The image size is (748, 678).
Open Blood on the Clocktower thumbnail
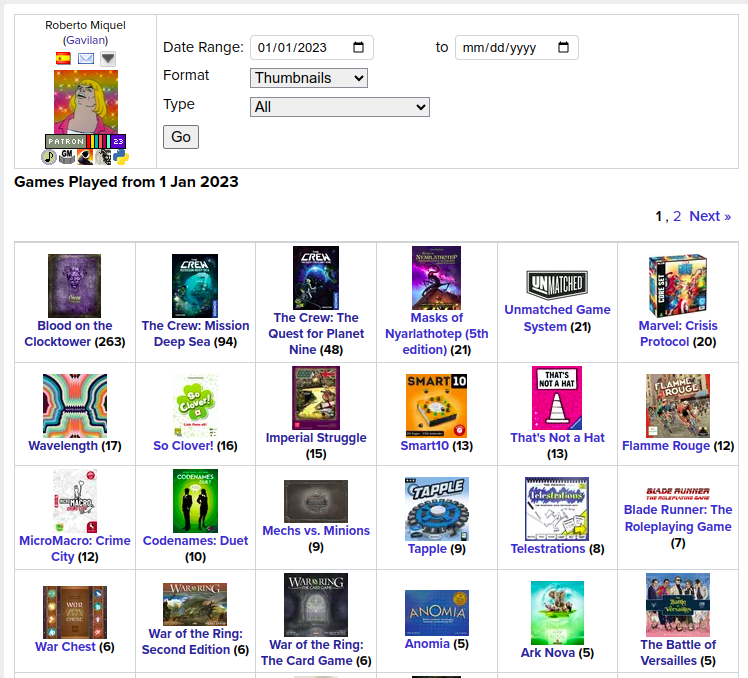74,286
